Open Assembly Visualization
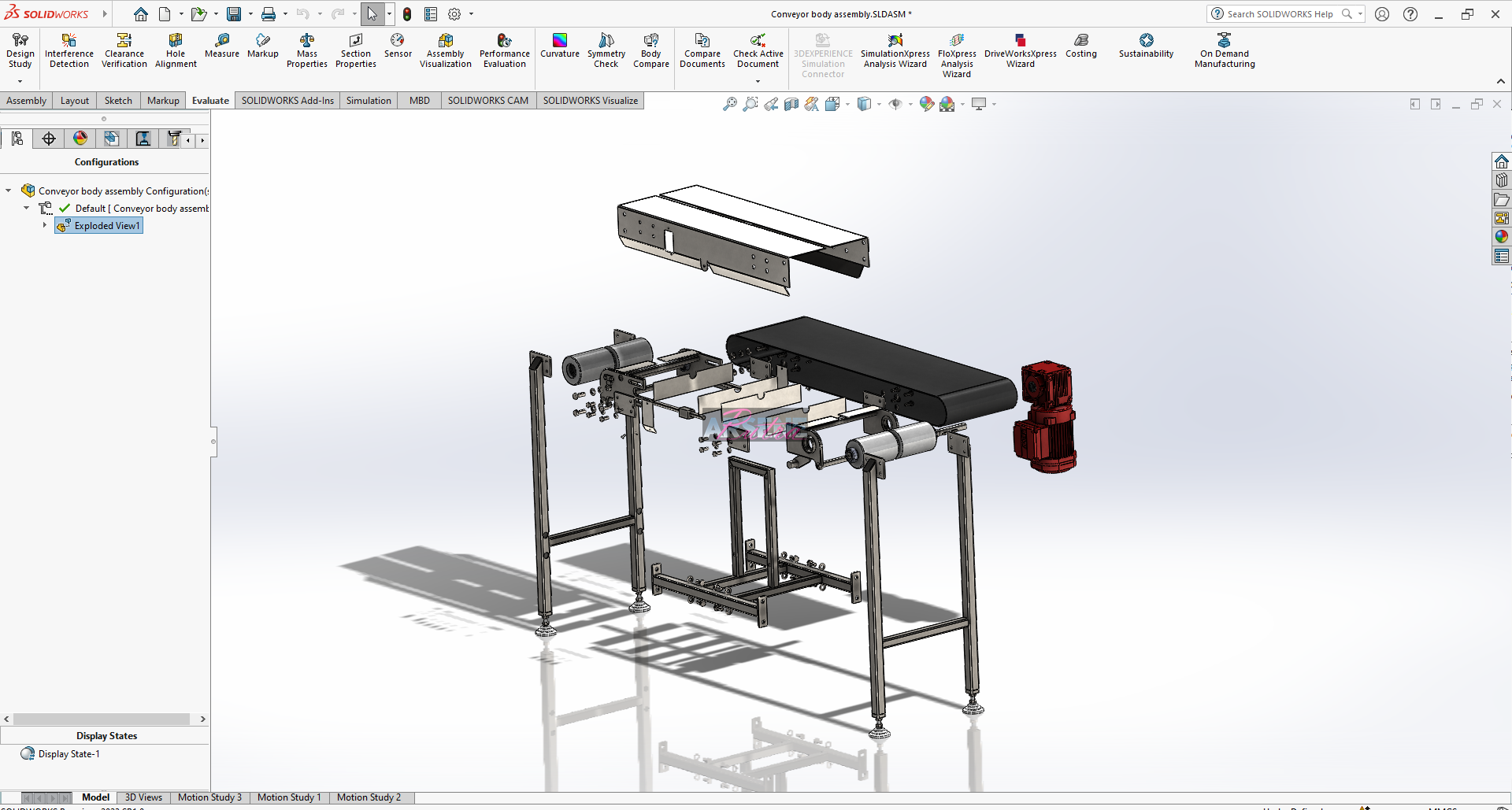The image size is (1512, 810). [x=446, y=50]
